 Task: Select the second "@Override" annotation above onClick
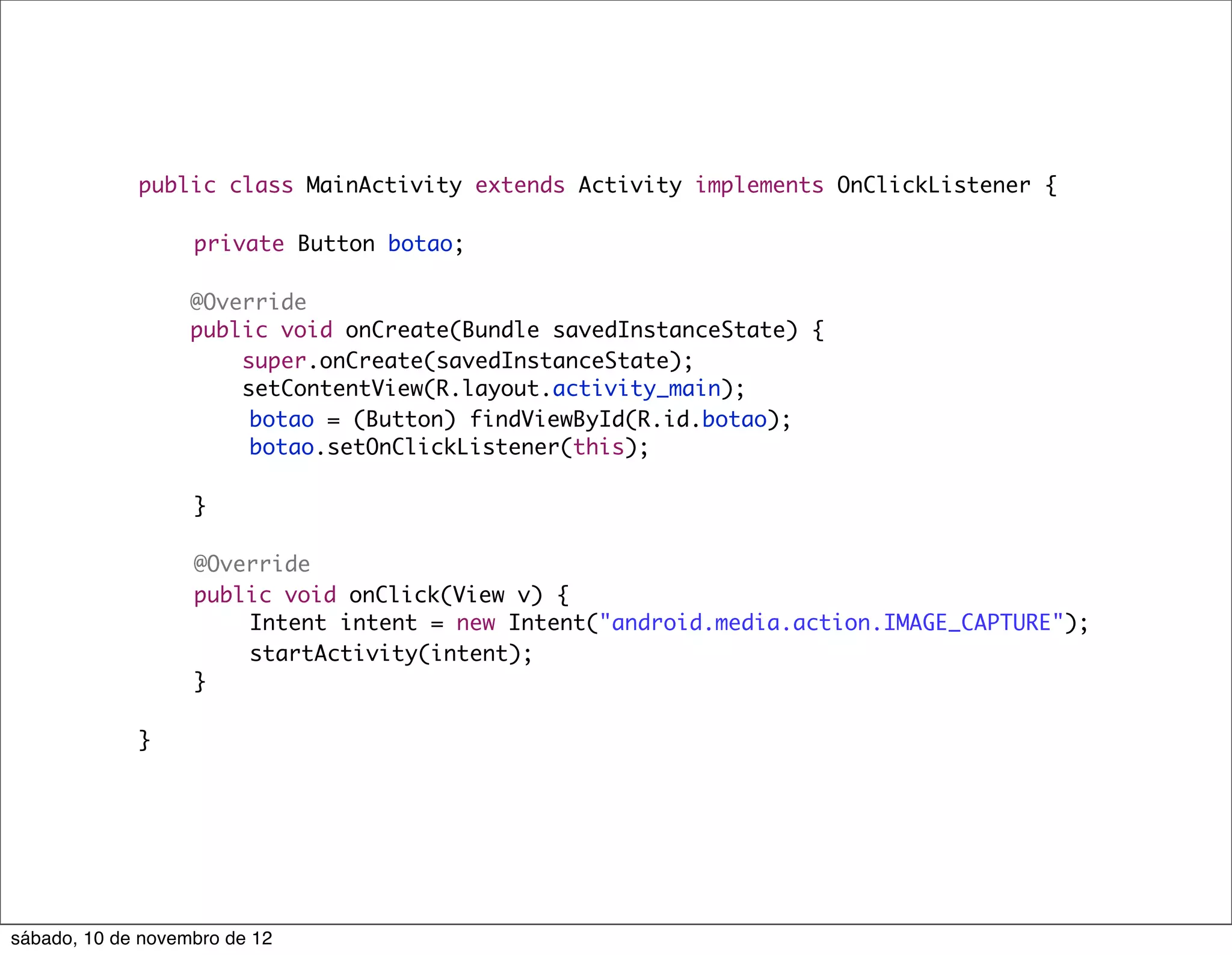click(x=252, y=564)
